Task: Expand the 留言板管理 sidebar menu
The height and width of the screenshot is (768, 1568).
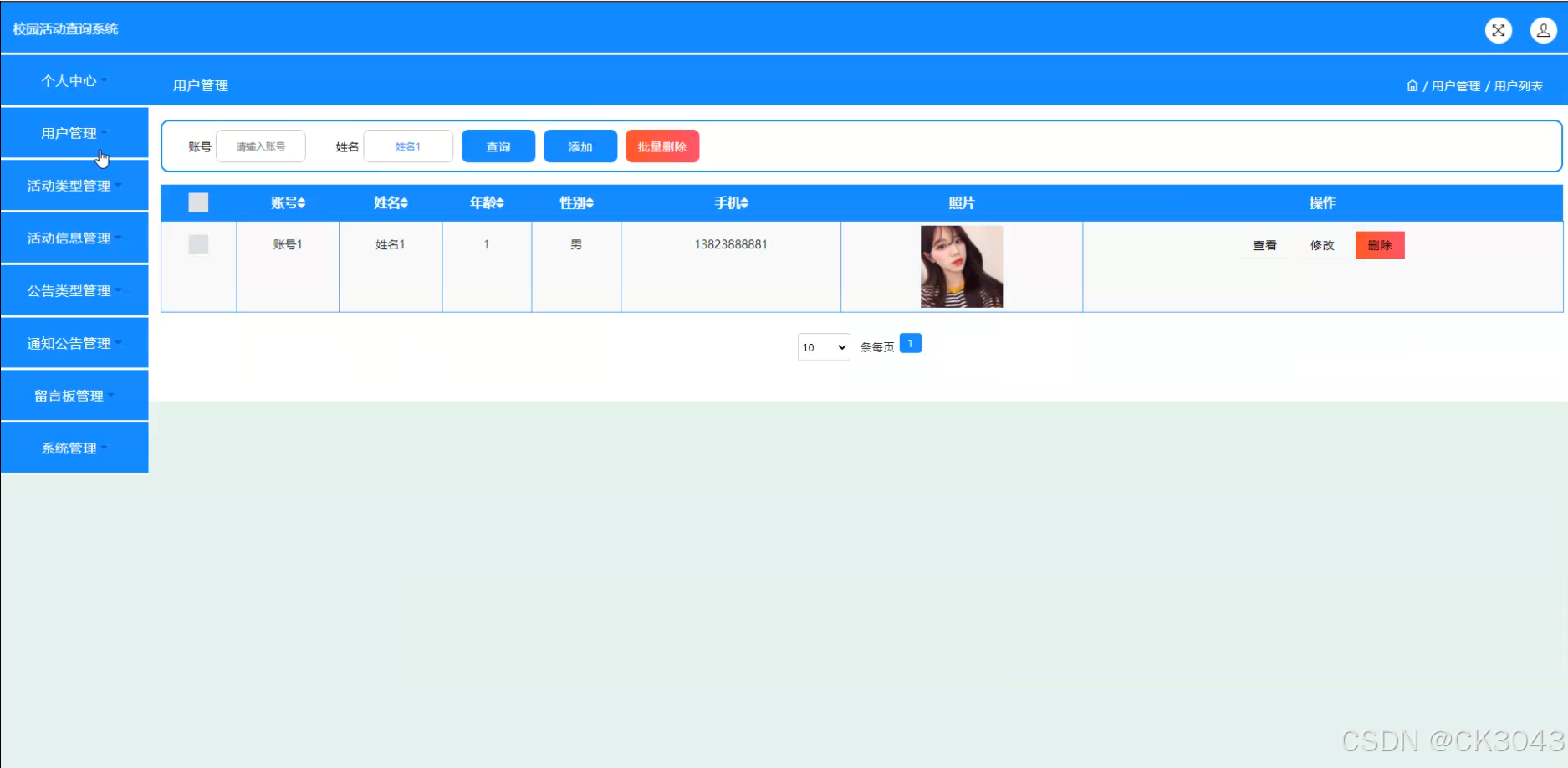Action: coord(74,396)
